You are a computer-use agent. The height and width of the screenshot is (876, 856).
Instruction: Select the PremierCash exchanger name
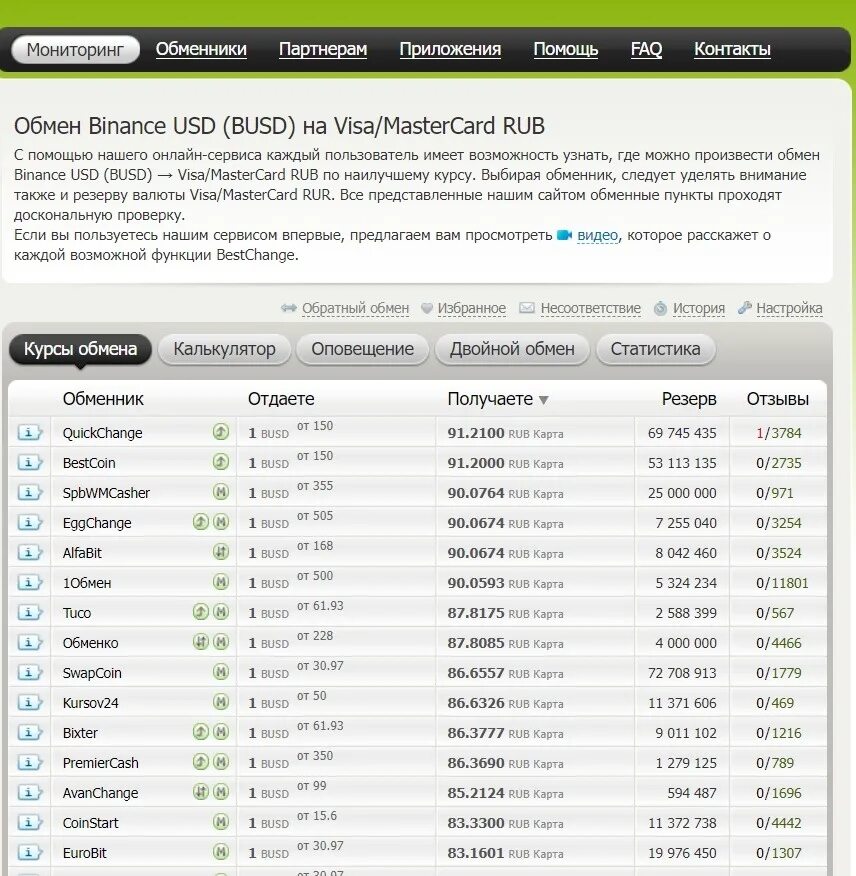[101, 763]
